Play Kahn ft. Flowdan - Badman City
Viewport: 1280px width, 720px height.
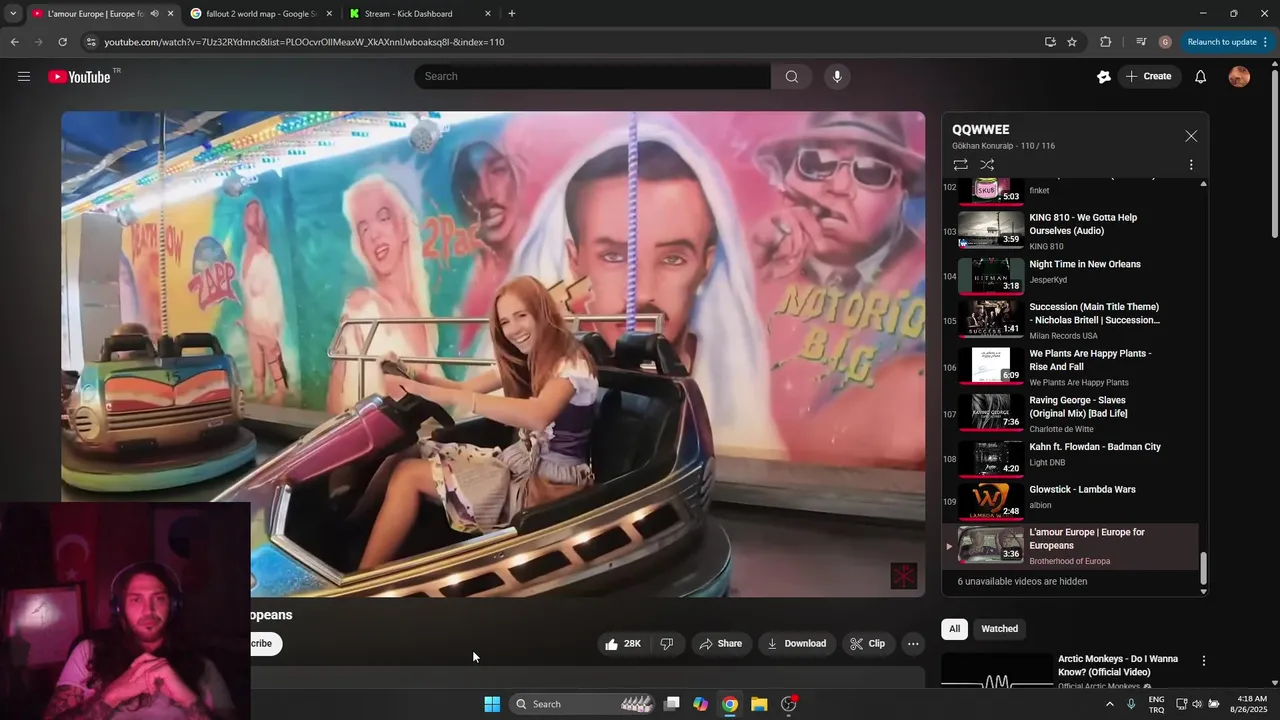click(1095, 448)
